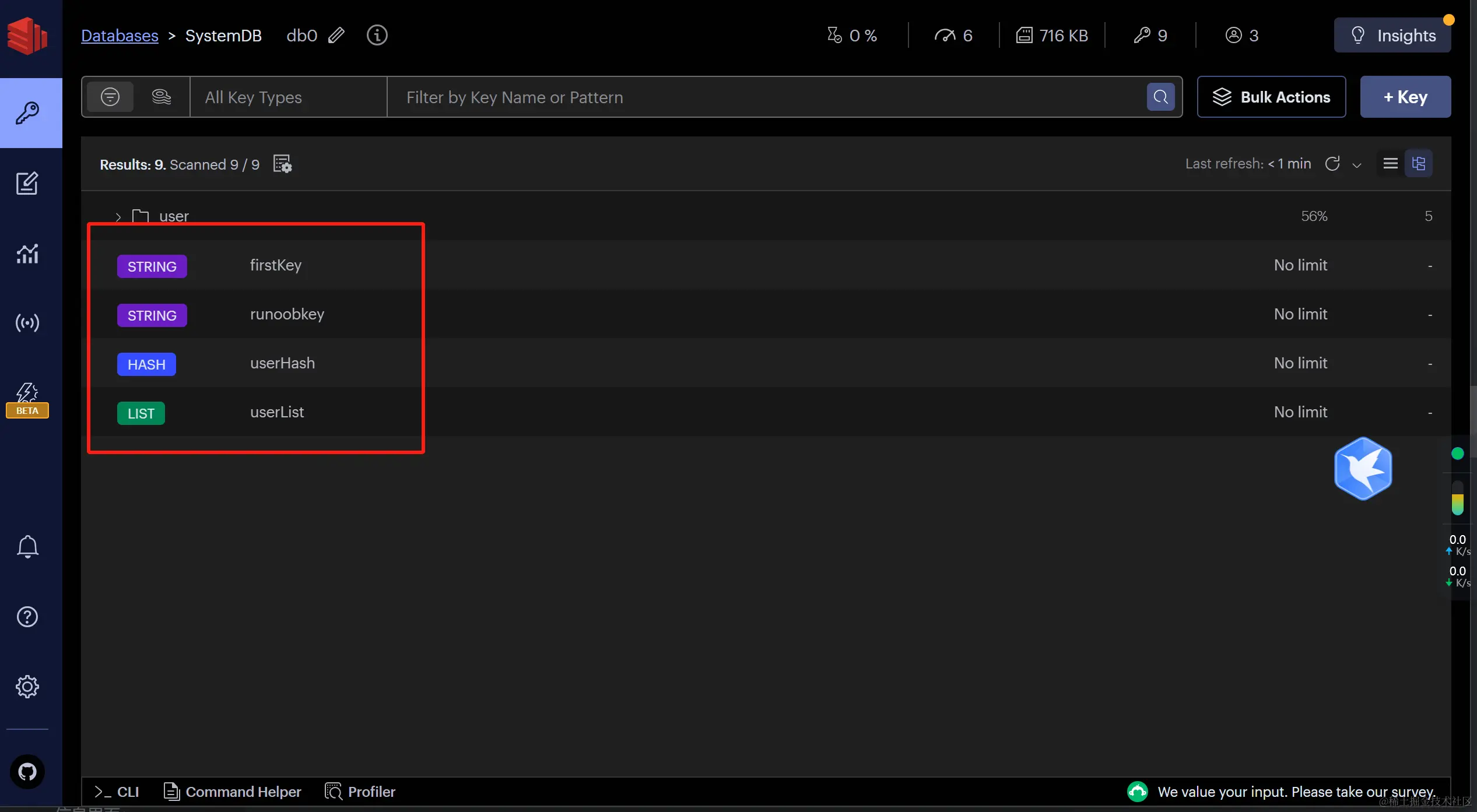
Task: Open the Pub/Sub sidebar icon
Action: tap(27, 323)
